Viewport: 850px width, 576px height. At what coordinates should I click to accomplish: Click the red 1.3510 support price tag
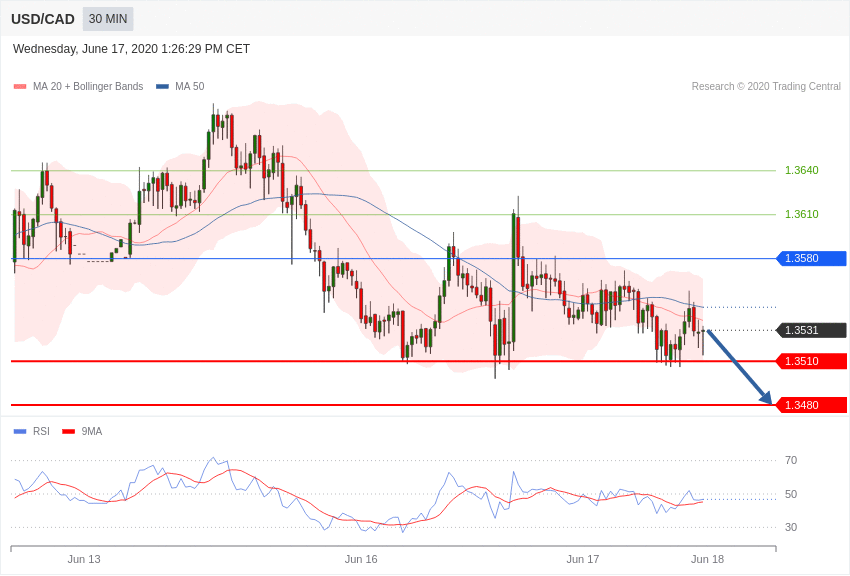click(x=812, y=361)
